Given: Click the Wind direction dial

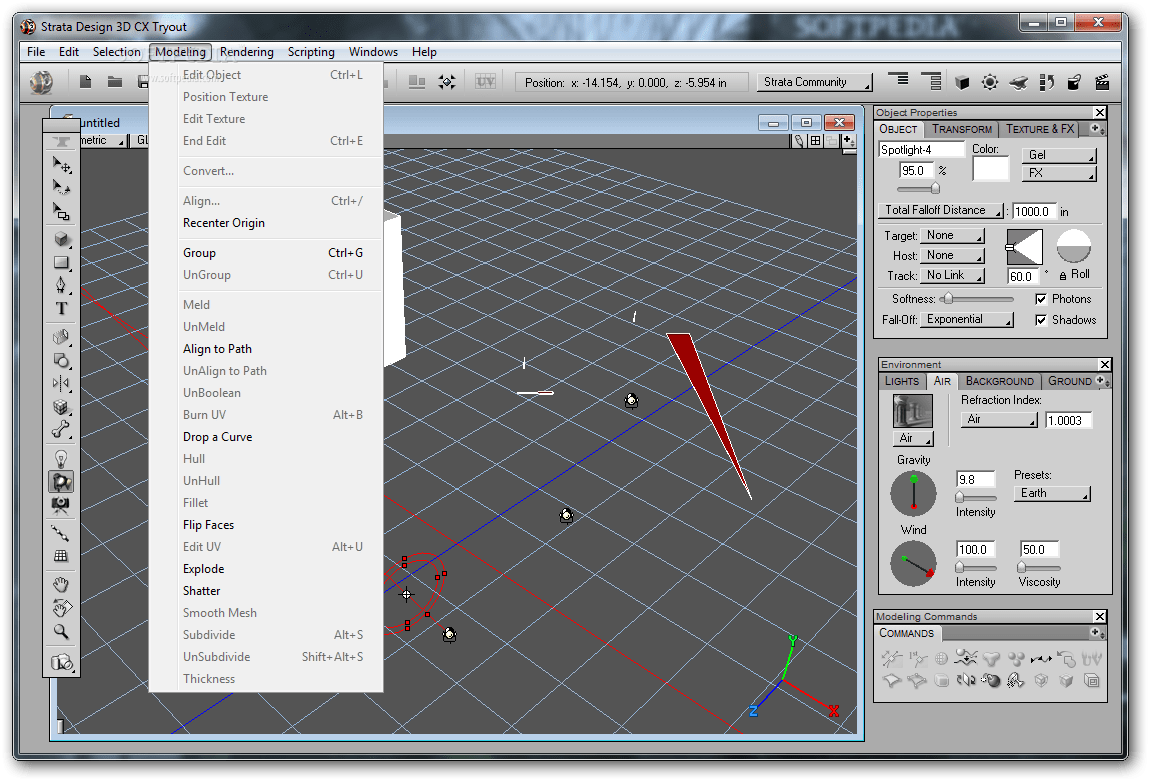Looking at the screenshot, I should pos(913,563).
